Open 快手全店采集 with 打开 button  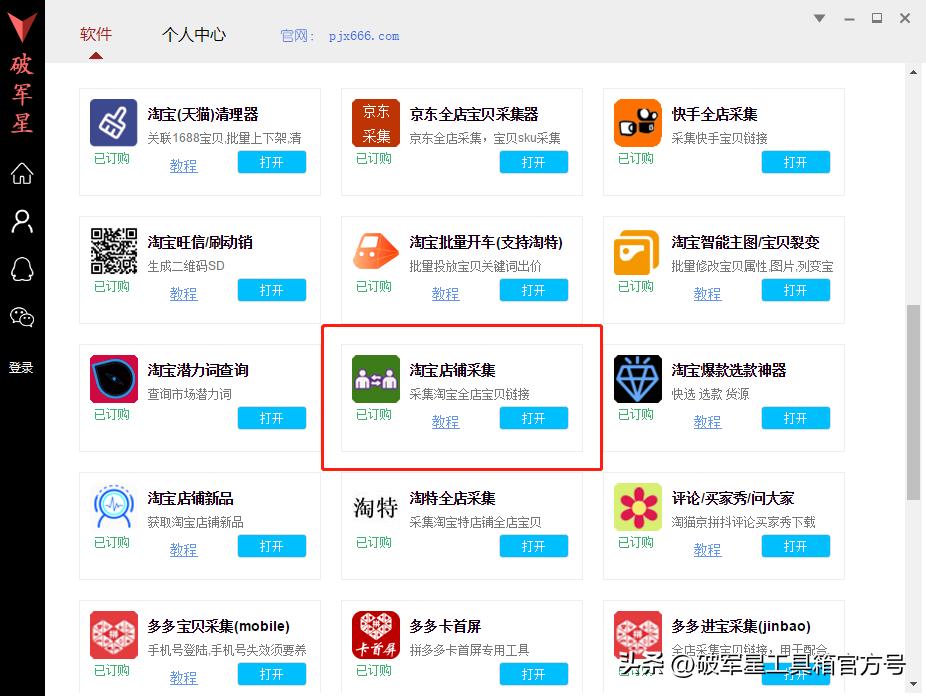tap(795, 162)
